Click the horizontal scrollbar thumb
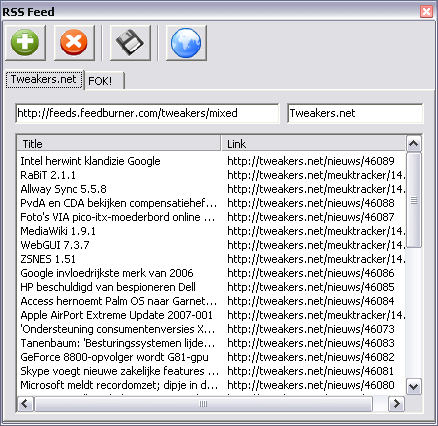This screenshot has height=426, width=438. [x=203, y=404]
